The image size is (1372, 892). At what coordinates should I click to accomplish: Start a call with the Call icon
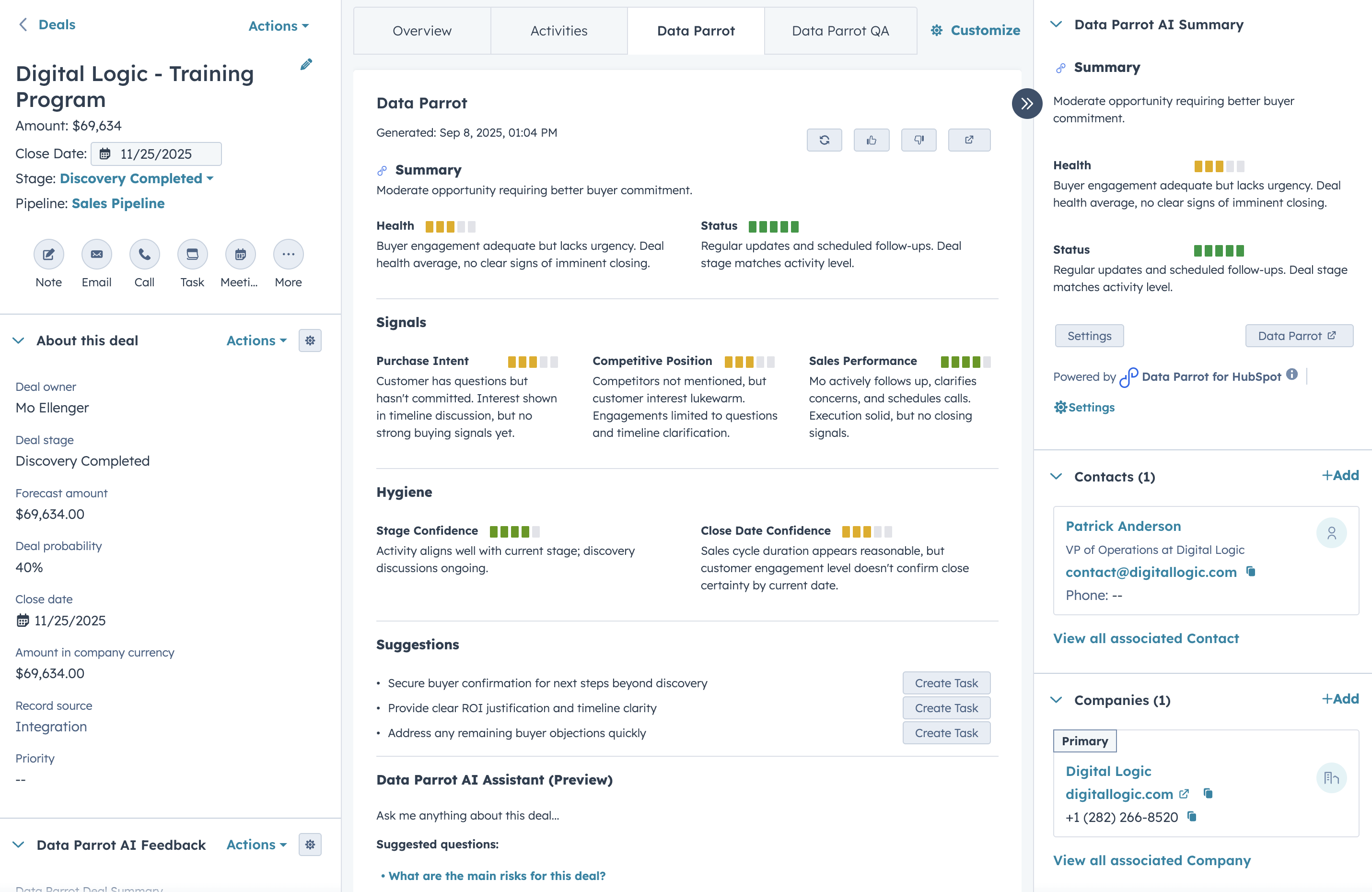[x=143, y=254]
